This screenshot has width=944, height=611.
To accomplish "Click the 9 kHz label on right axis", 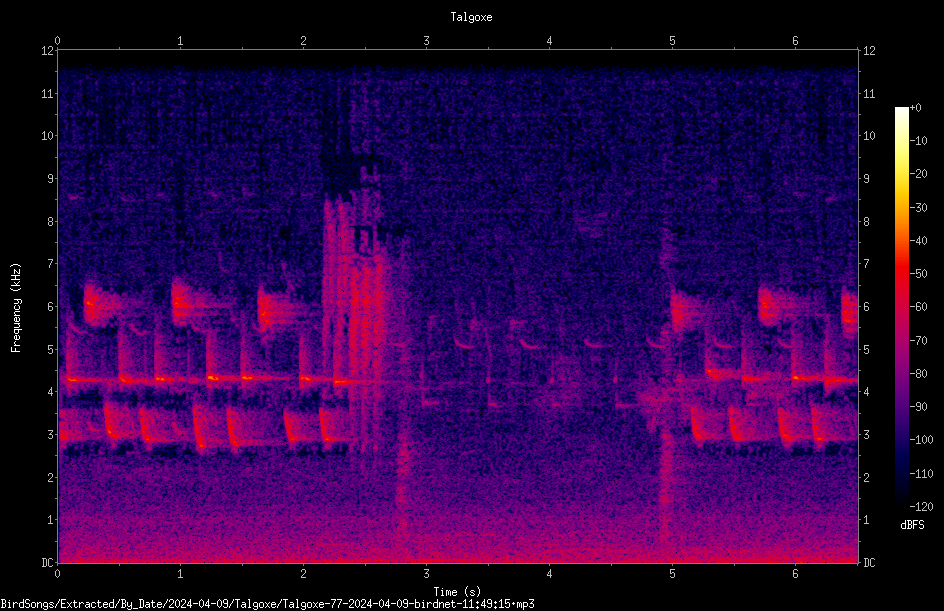I will click(x=866, y=178).
